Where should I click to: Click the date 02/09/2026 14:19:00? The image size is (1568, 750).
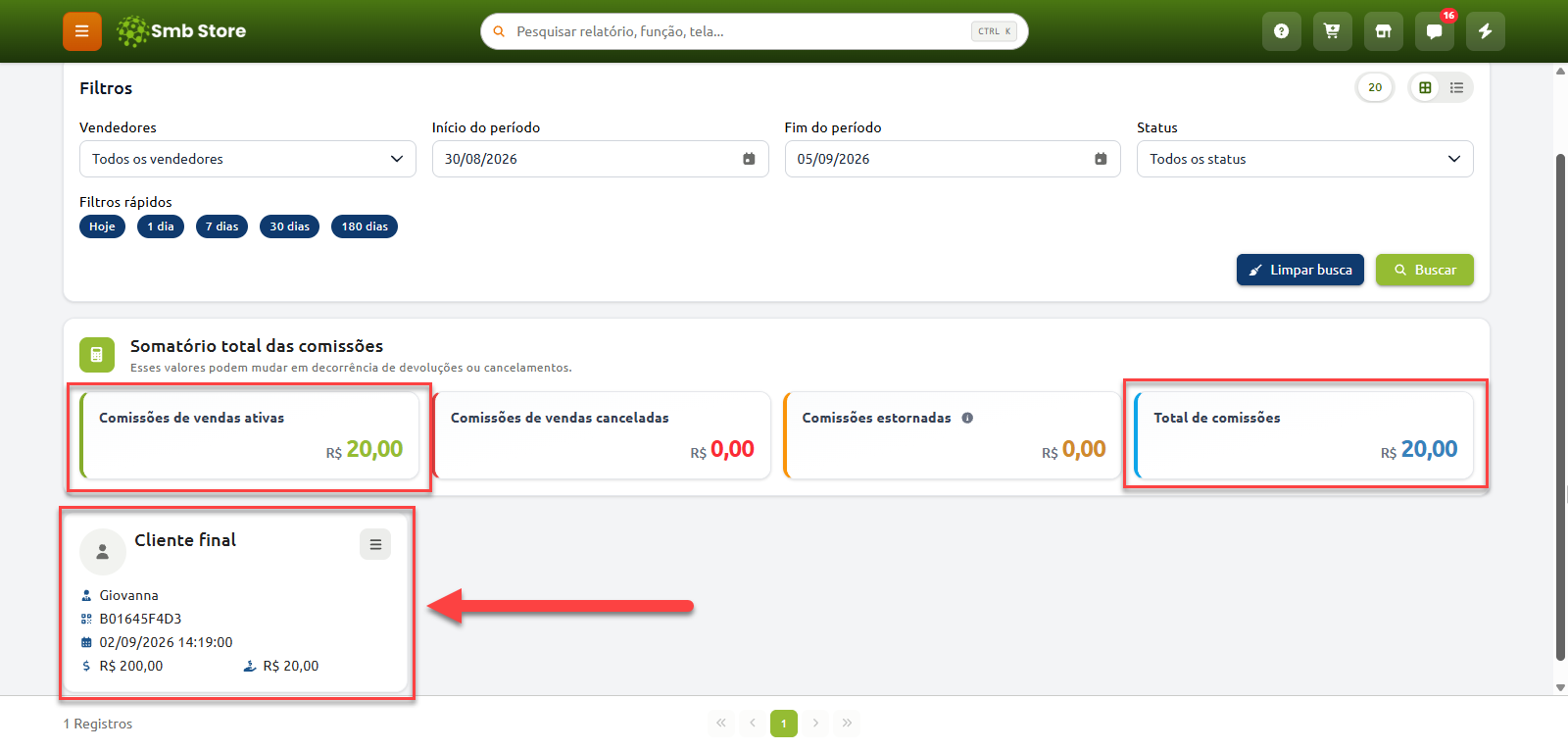coord(166,642)
